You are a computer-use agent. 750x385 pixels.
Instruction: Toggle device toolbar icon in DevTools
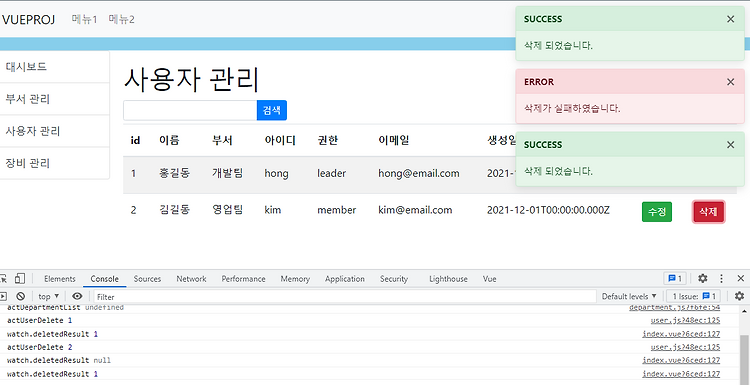20,278
